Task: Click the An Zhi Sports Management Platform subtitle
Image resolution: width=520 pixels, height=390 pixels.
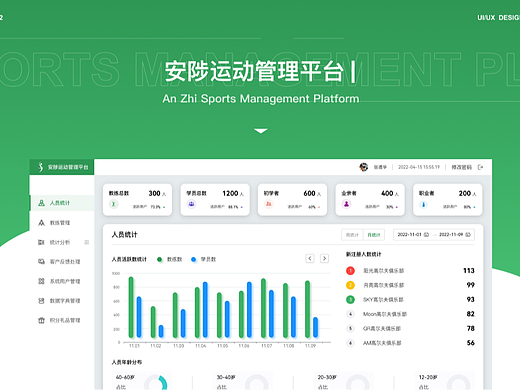Action: [261, 99]
